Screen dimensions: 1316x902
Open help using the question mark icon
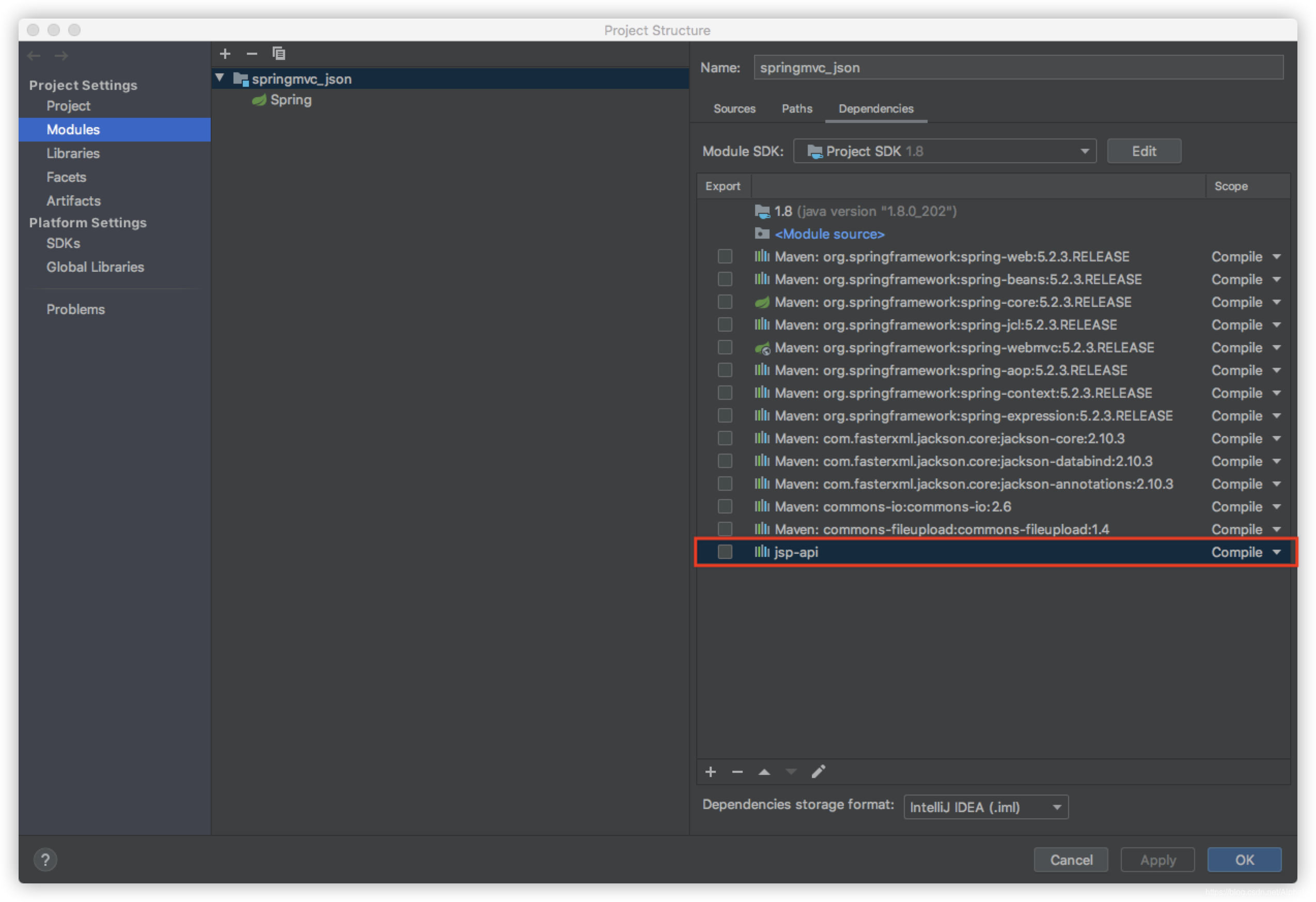pos(46,859)
